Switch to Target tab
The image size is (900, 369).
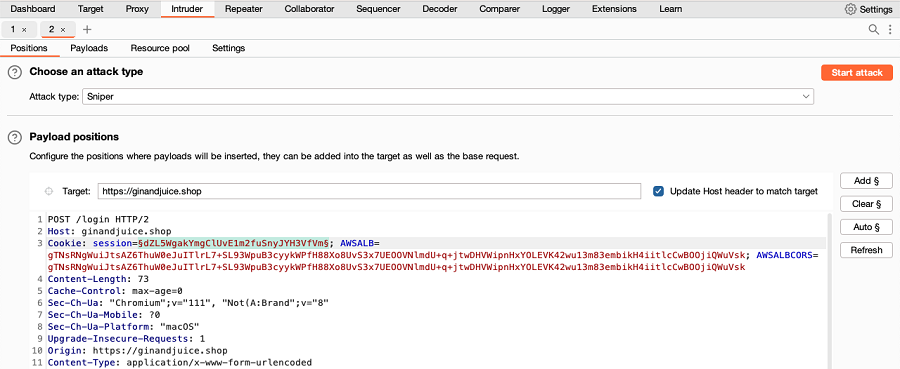coord(91,9)
